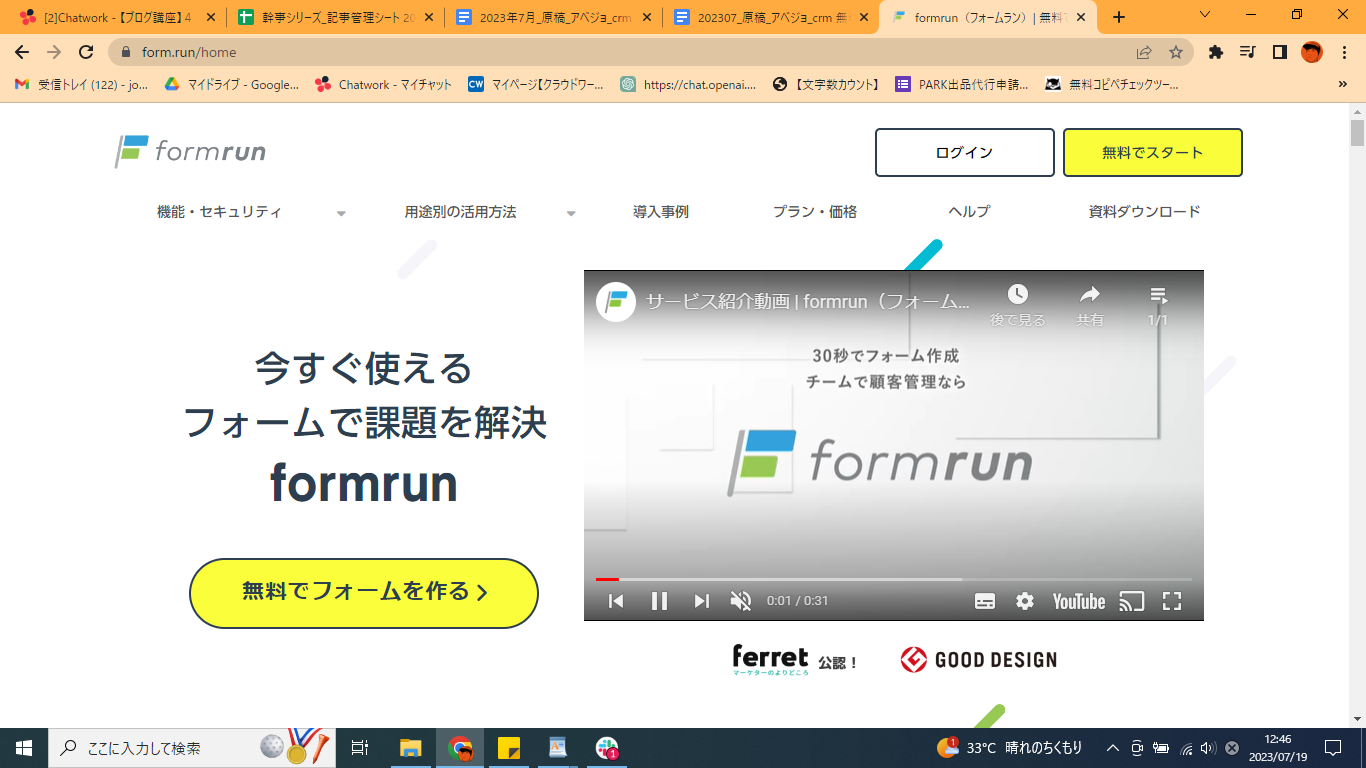Screen dimensions: 1366x768
Task: Open the Chatwork マイチャット bookmark
Action: (x=383, y=85)
